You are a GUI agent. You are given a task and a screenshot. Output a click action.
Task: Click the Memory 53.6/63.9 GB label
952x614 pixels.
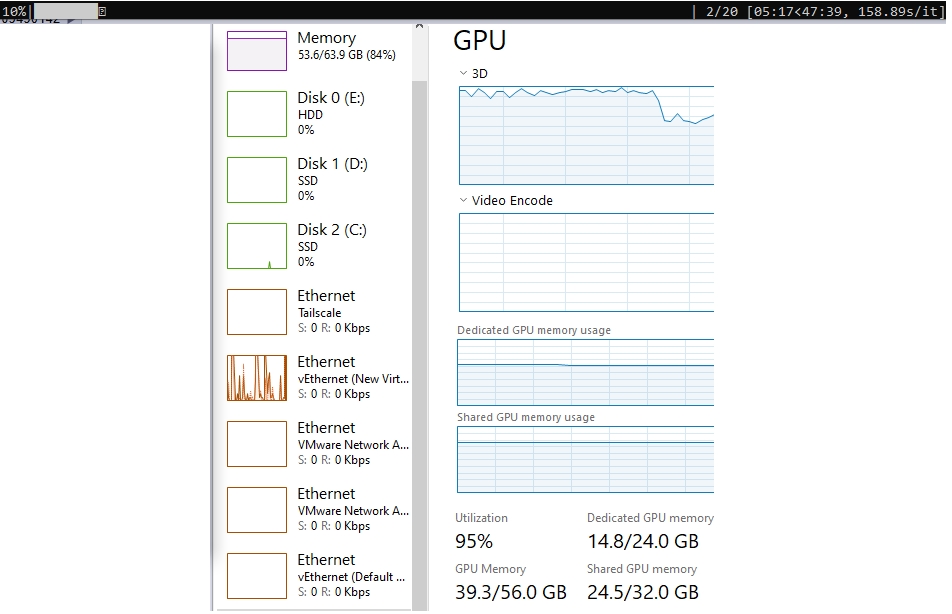346,55
